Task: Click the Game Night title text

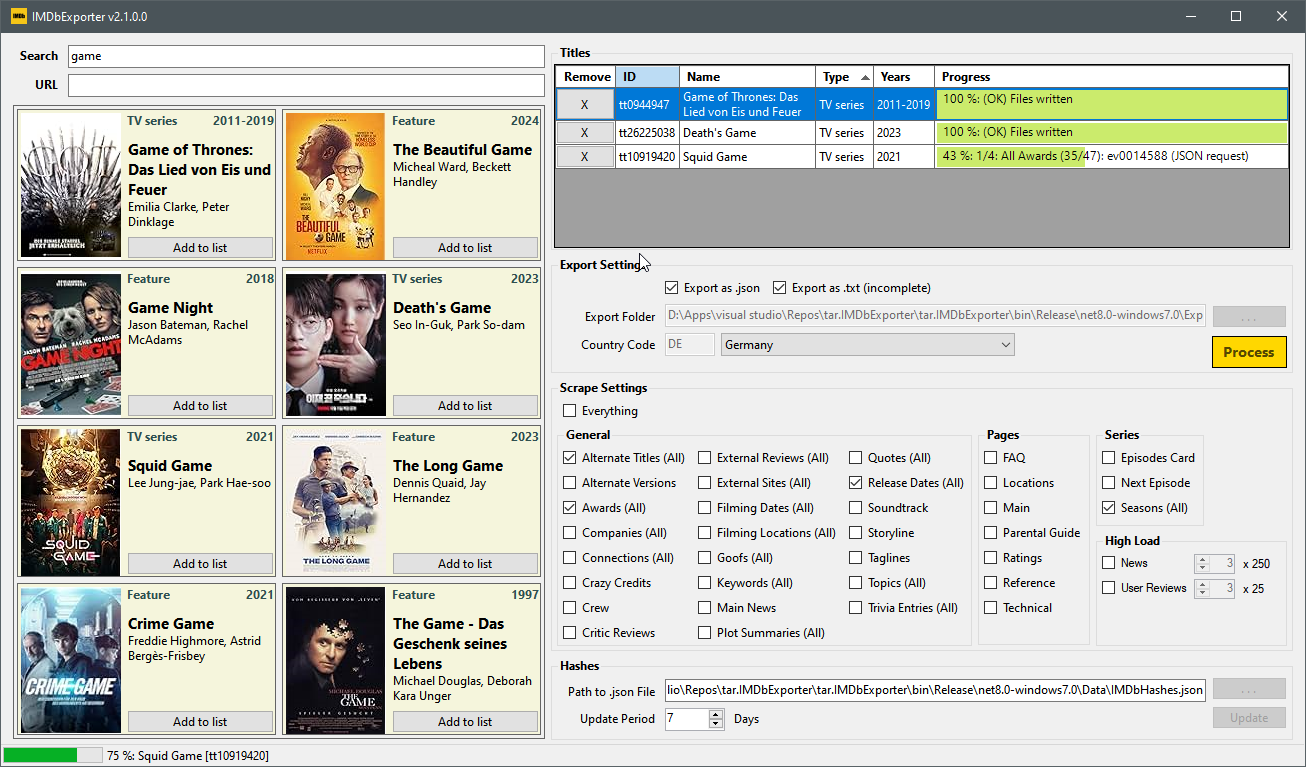Action: pos(171,308)
